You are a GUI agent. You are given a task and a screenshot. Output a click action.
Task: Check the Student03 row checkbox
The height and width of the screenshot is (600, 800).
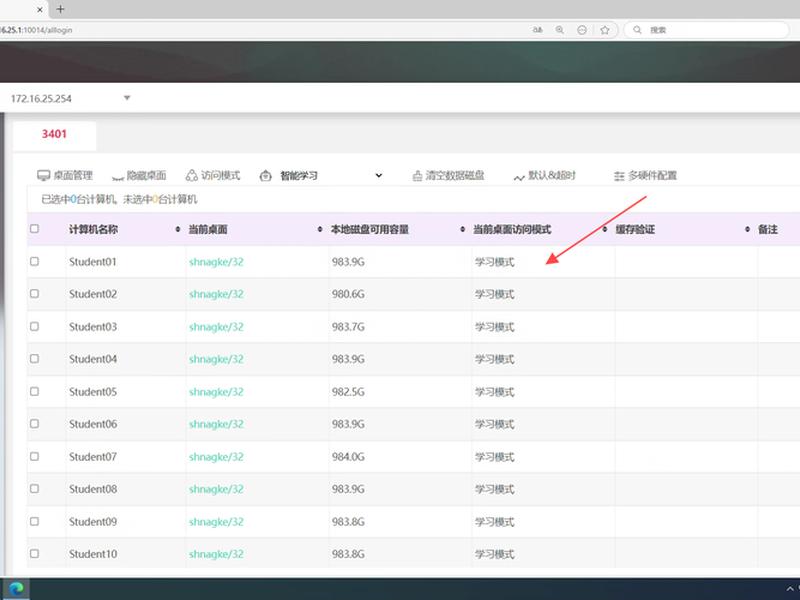(x=34, y=326)
